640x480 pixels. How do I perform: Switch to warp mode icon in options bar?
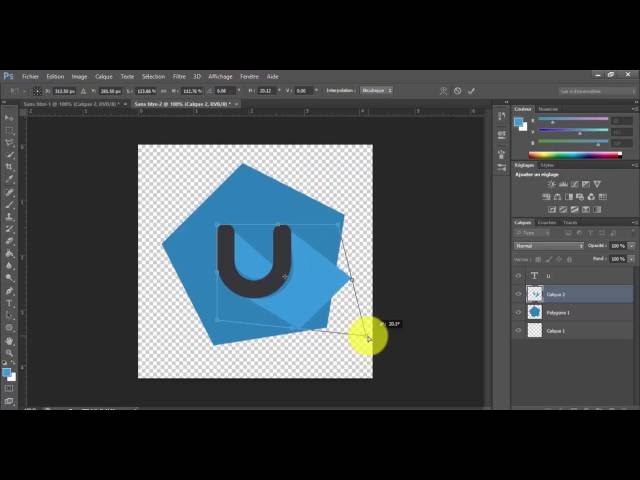[443, 90]
